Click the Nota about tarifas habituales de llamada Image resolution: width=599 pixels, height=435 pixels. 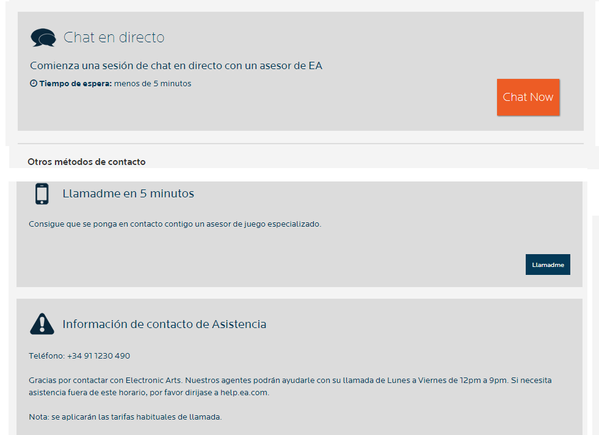[x=125, y=417]
